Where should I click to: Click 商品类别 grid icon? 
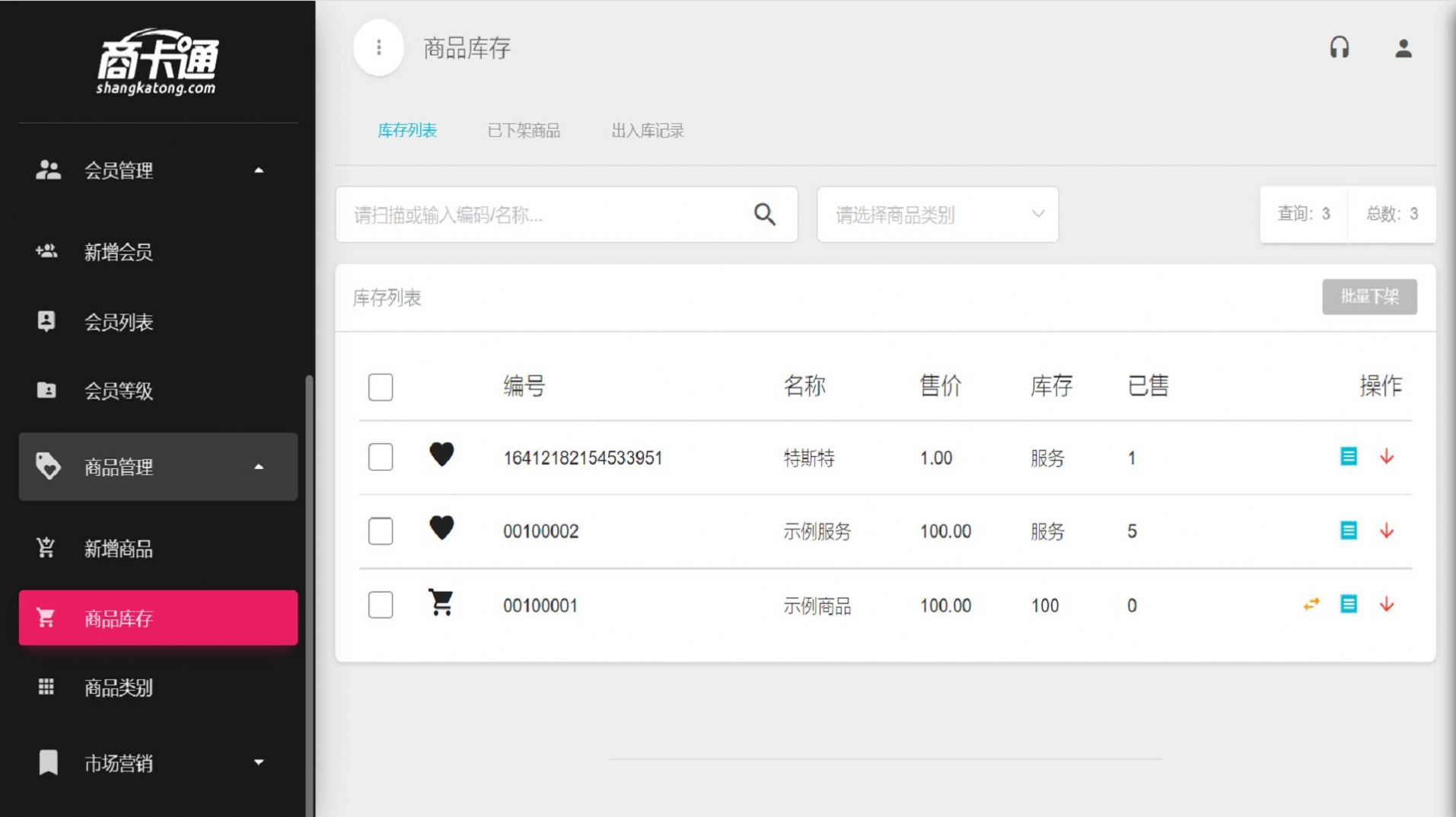(x=46, y=687)
